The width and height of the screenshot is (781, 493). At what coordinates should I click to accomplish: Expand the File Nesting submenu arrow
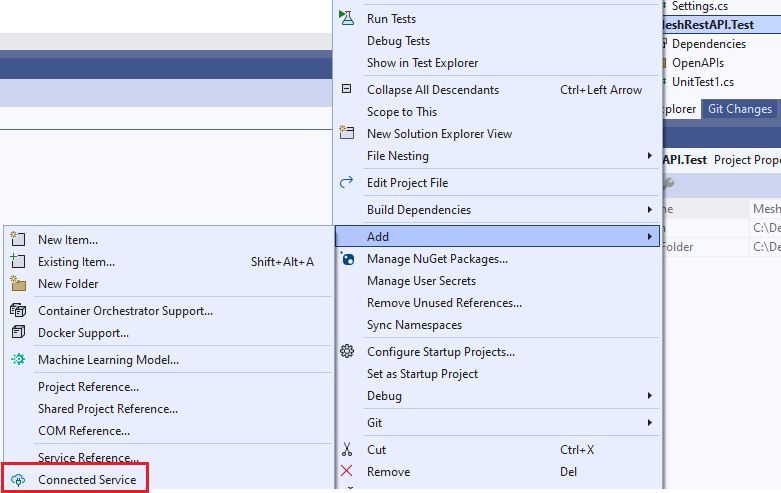pos(650,156)
